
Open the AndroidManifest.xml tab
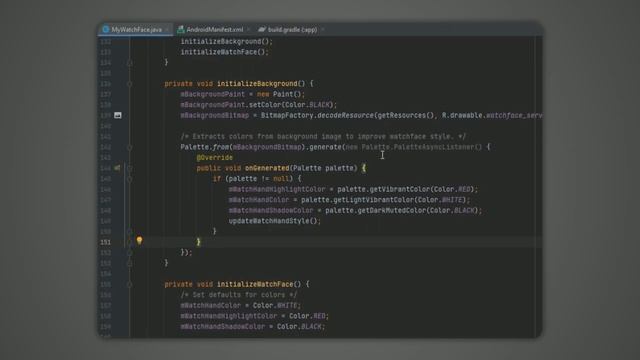215,29
